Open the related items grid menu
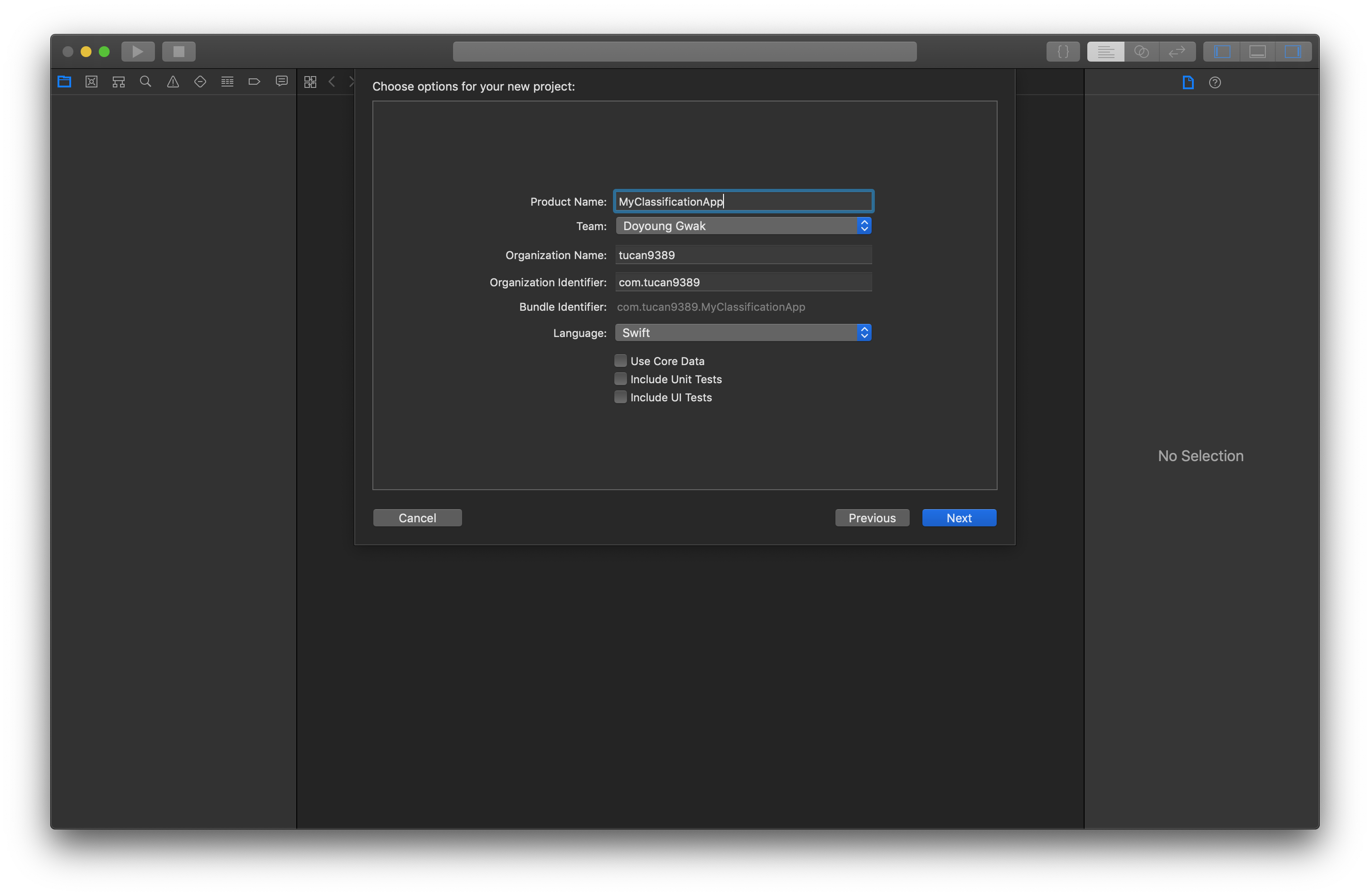Screen dimensions: 1370x896 coord(310,82)
